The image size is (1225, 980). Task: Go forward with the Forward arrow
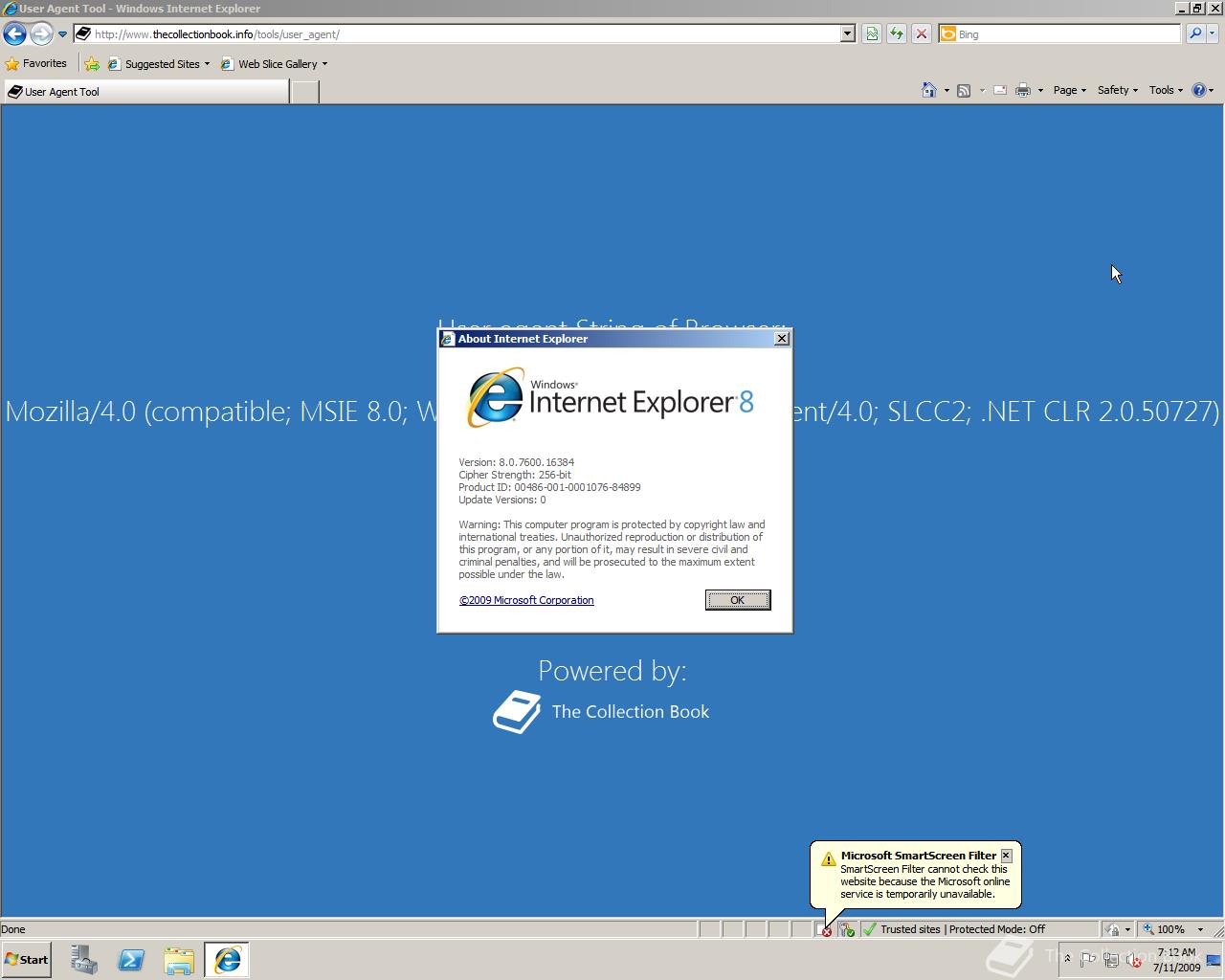click(x=40, y=34)
